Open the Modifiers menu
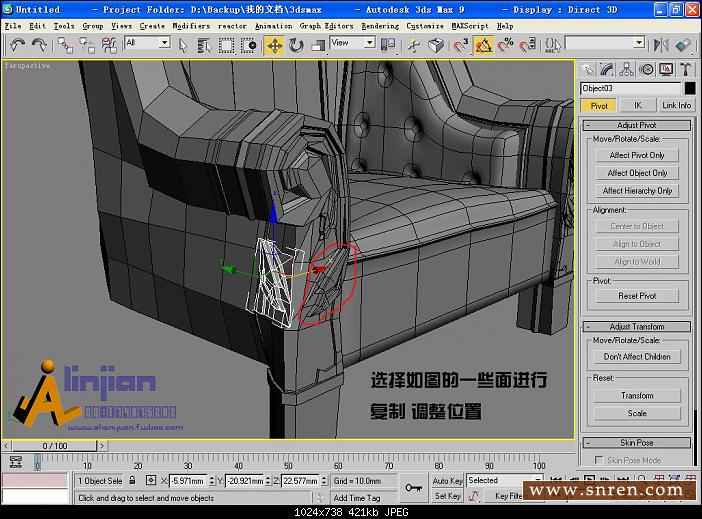Screen dimensions: 702x519 [x=191, y=26]
